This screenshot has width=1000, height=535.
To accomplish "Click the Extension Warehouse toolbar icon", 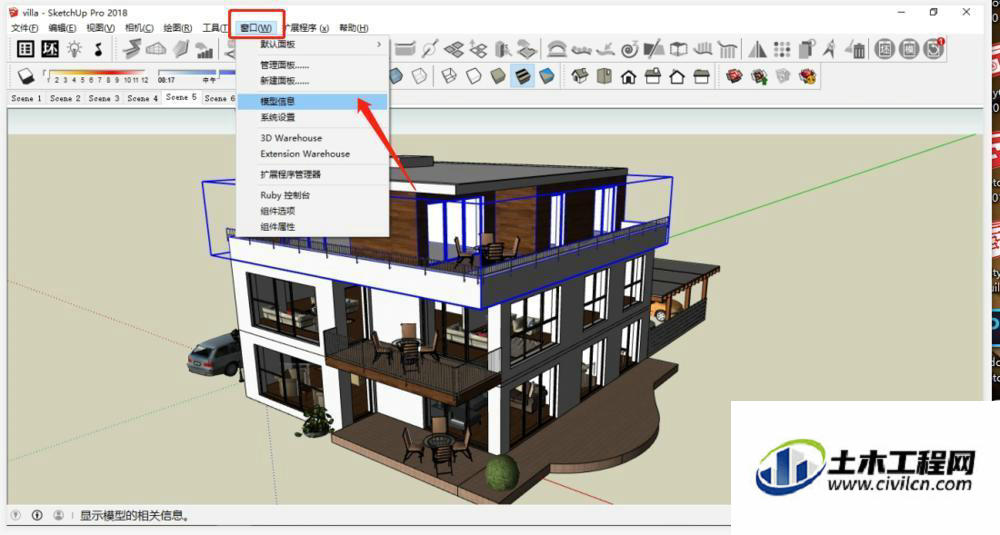I will coord(808,77).
